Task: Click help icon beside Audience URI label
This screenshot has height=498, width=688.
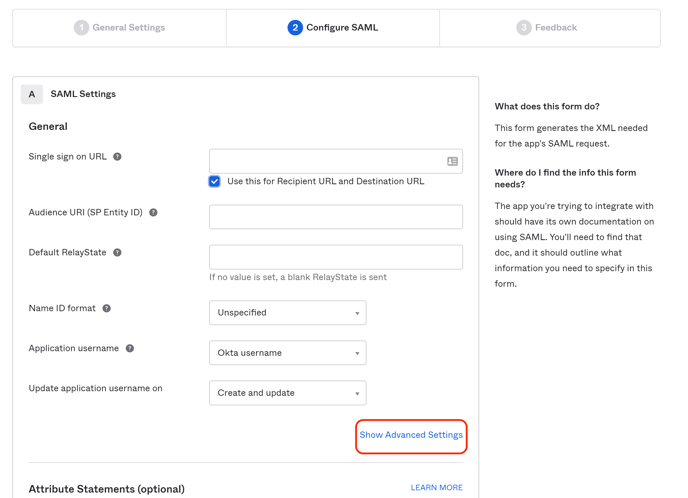Action: coord(153,213)
